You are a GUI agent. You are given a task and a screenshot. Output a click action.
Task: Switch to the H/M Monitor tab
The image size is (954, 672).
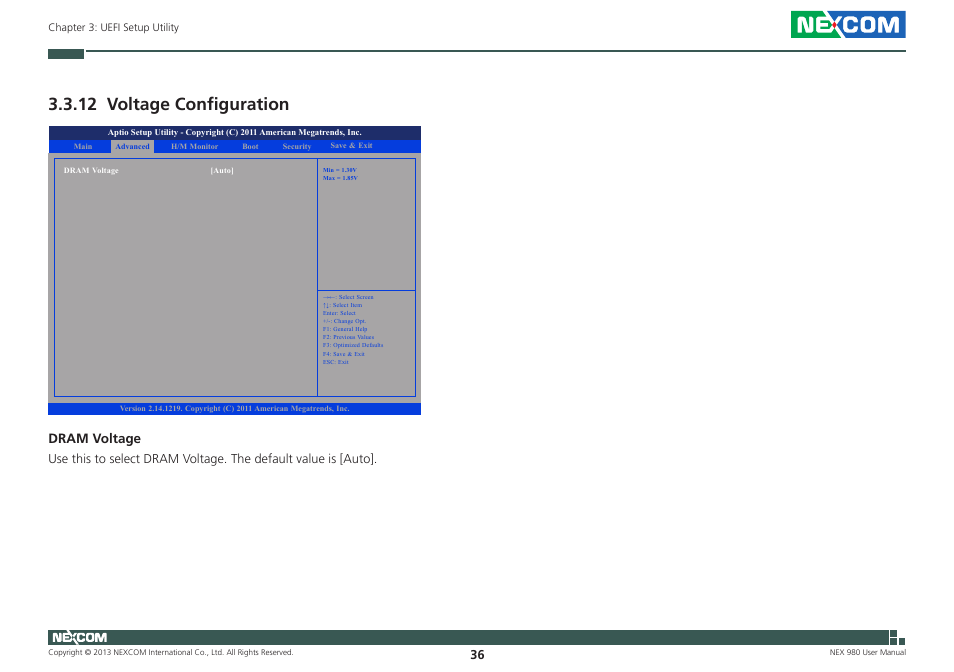194,147
